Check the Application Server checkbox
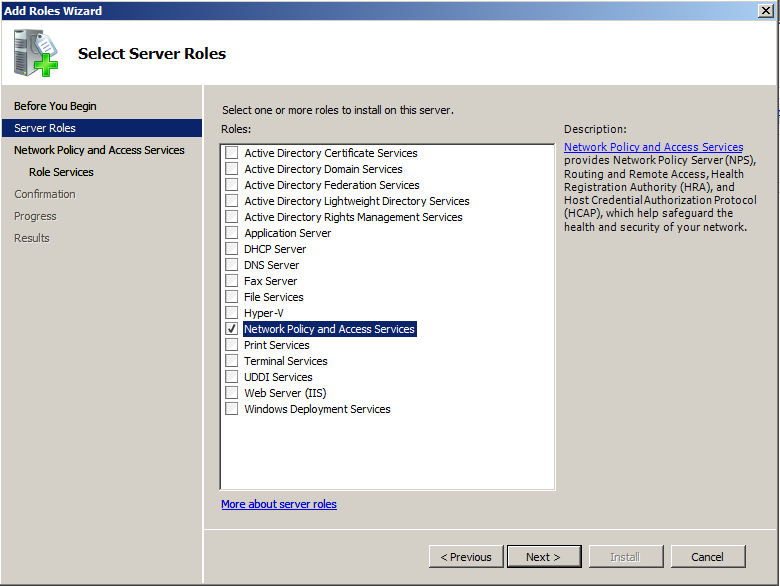Image resolution: width=780 pixels, height=586 pixels. click(x=231, y=232)
